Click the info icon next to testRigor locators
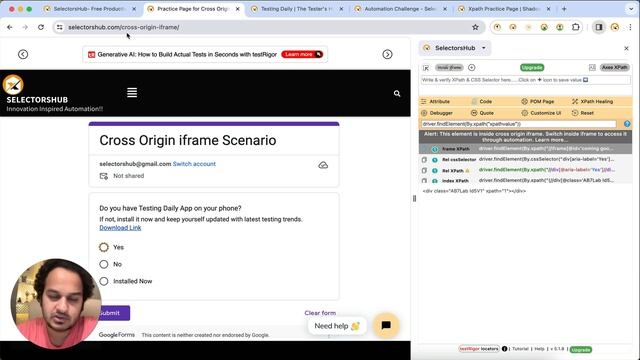The image size is (640, 360). point(504,349)
